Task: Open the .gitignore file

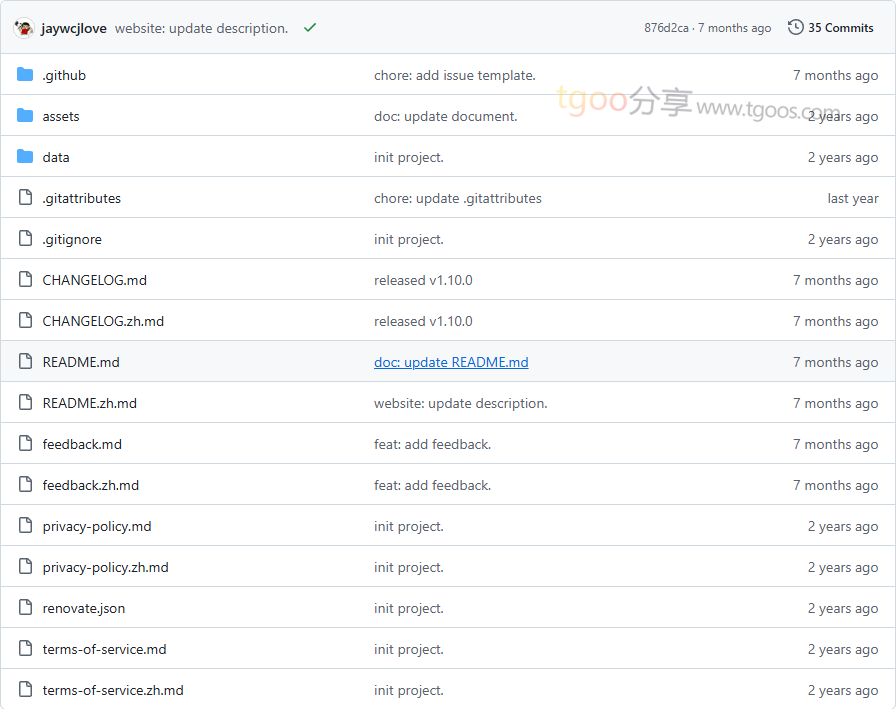Action: pos(72,239)
